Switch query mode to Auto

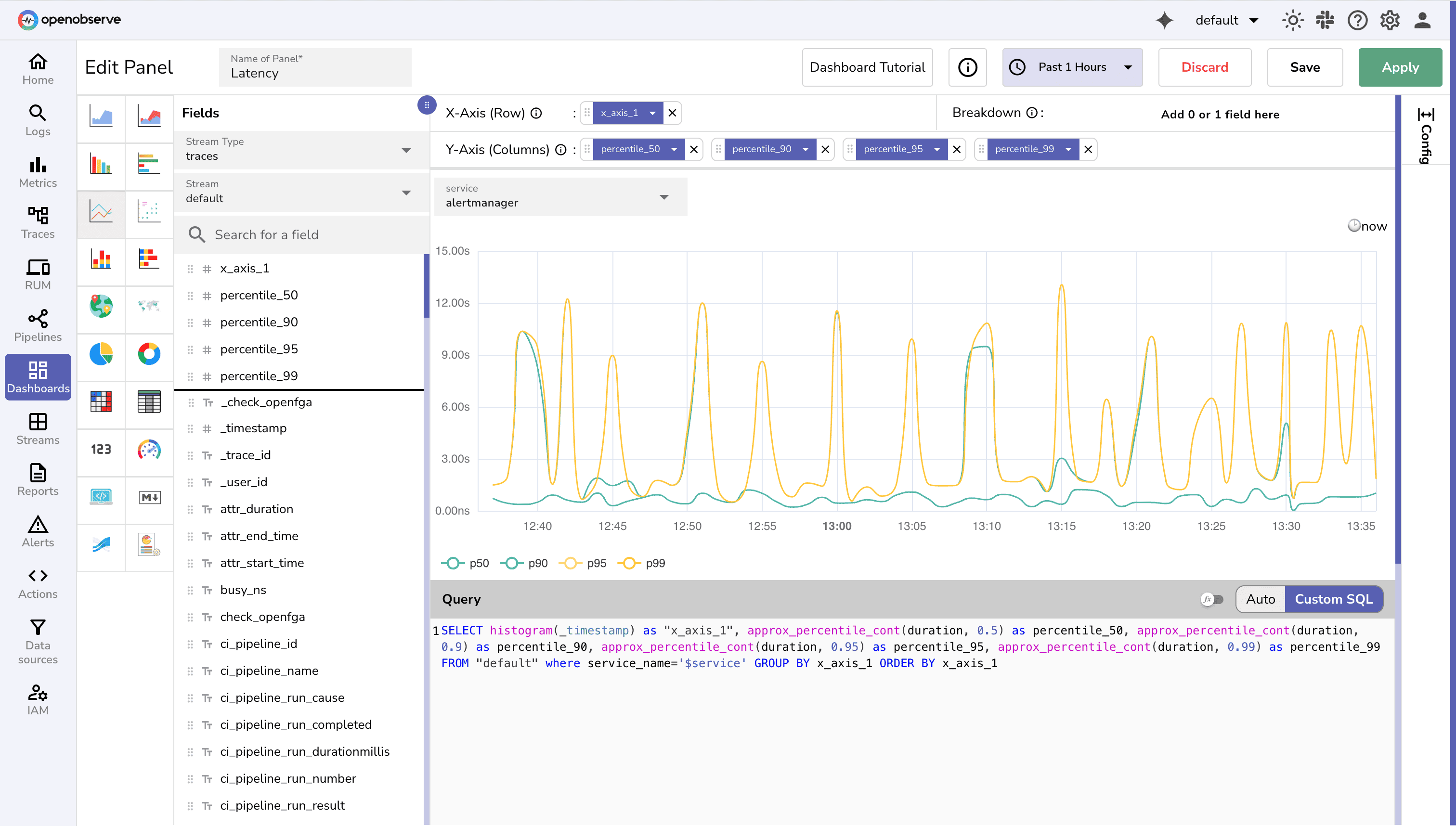[1260, 599]
